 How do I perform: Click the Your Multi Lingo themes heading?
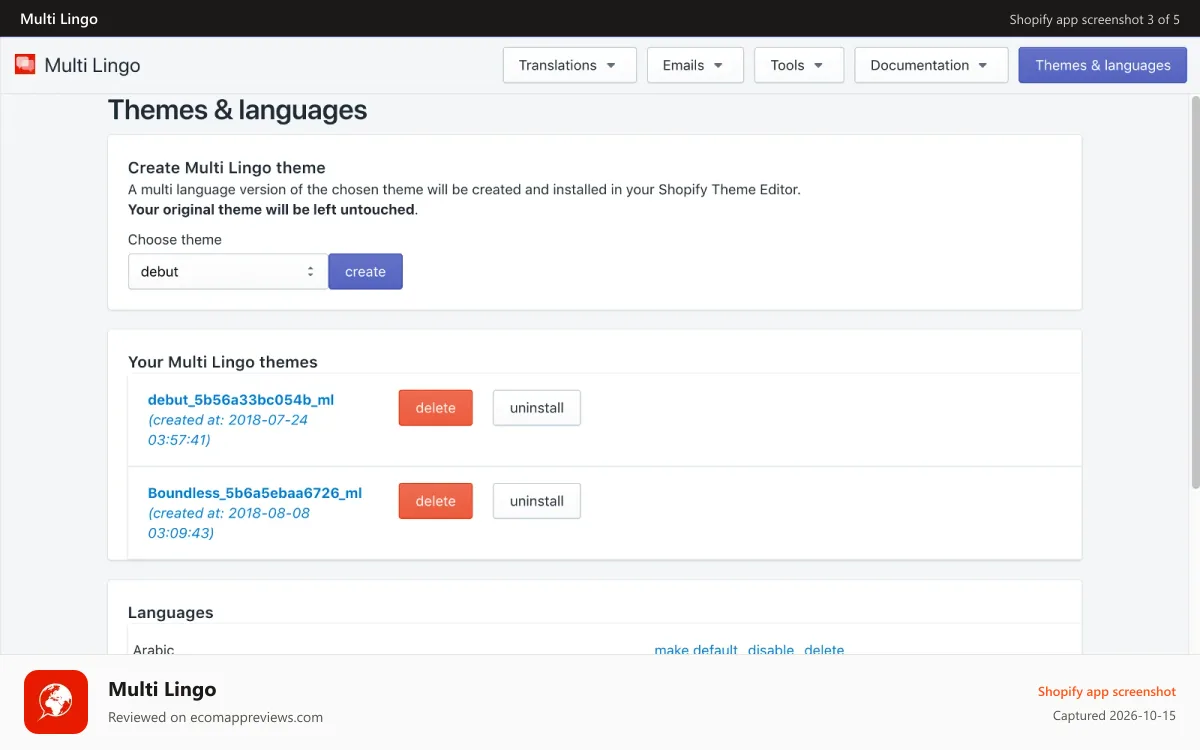click(x=223, y=362)
